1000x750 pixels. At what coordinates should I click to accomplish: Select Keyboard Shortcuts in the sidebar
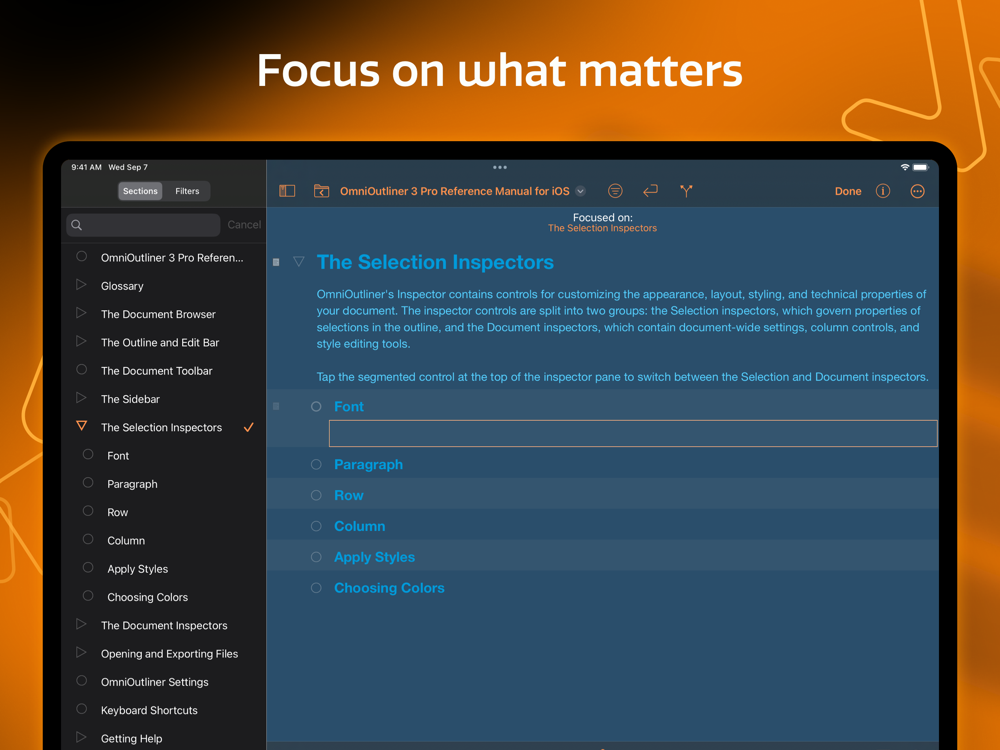click(149, 710)
